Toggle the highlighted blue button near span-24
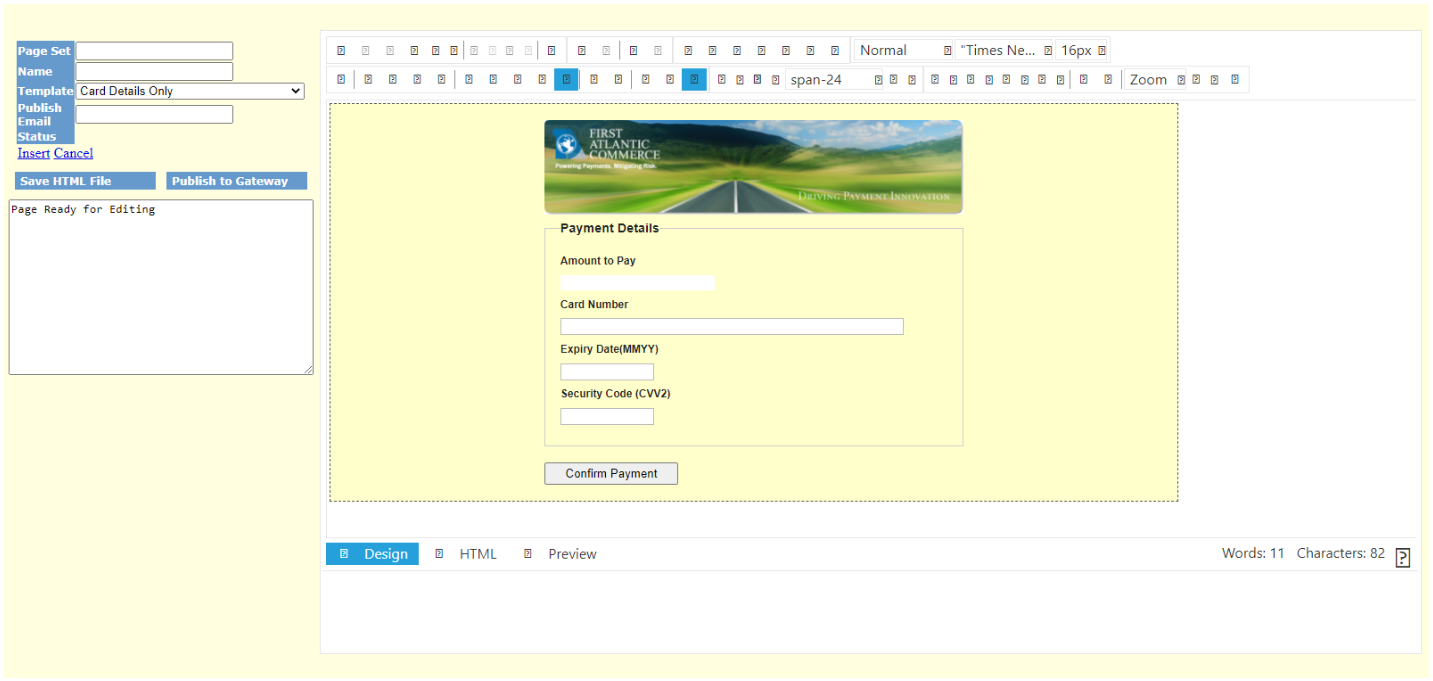 (694, 79)
